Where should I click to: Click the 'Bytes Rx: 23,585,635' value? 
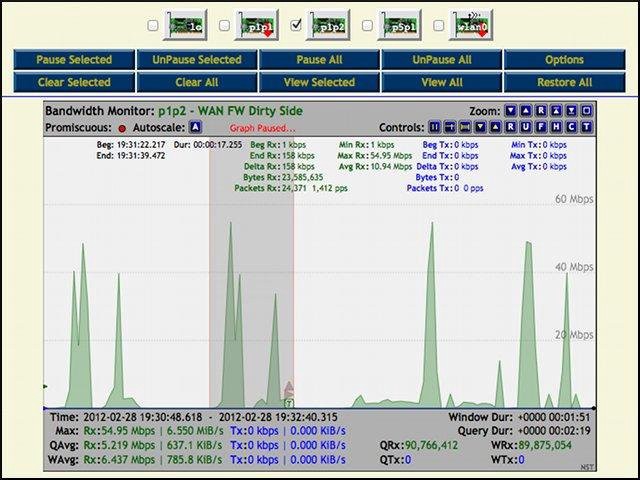pos(283,178)
